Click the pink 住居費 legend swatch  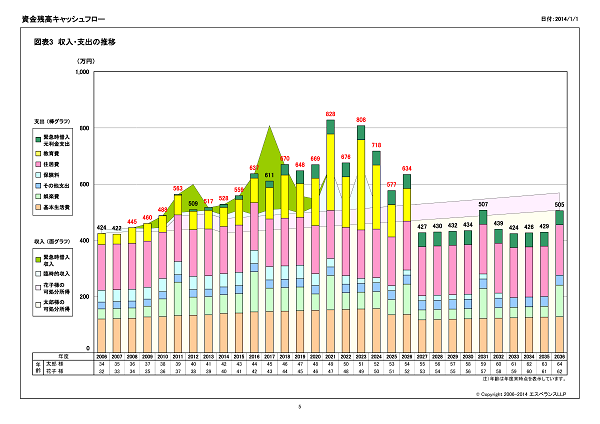click(x=38, y=164)
